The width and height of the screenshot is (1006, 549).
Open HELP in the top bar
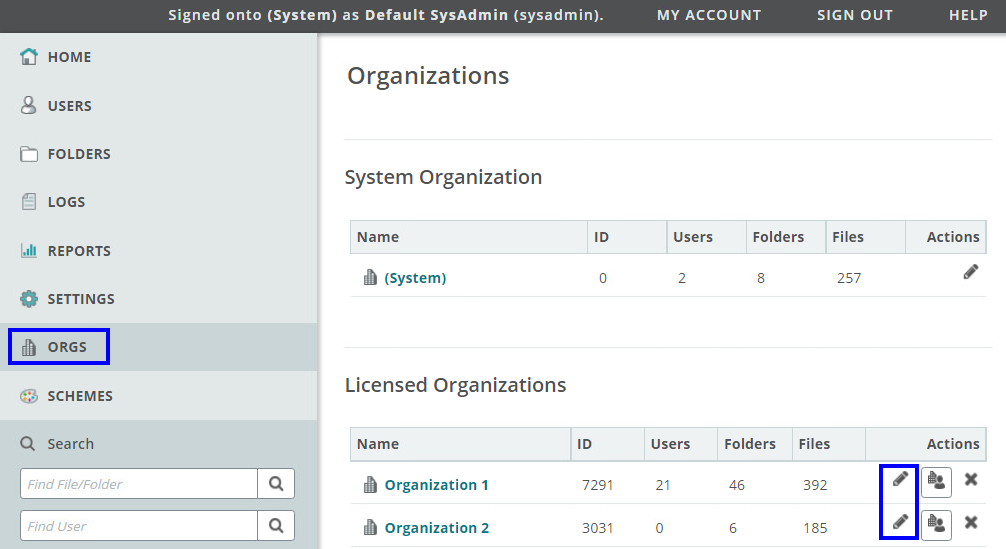pos(968,15)
